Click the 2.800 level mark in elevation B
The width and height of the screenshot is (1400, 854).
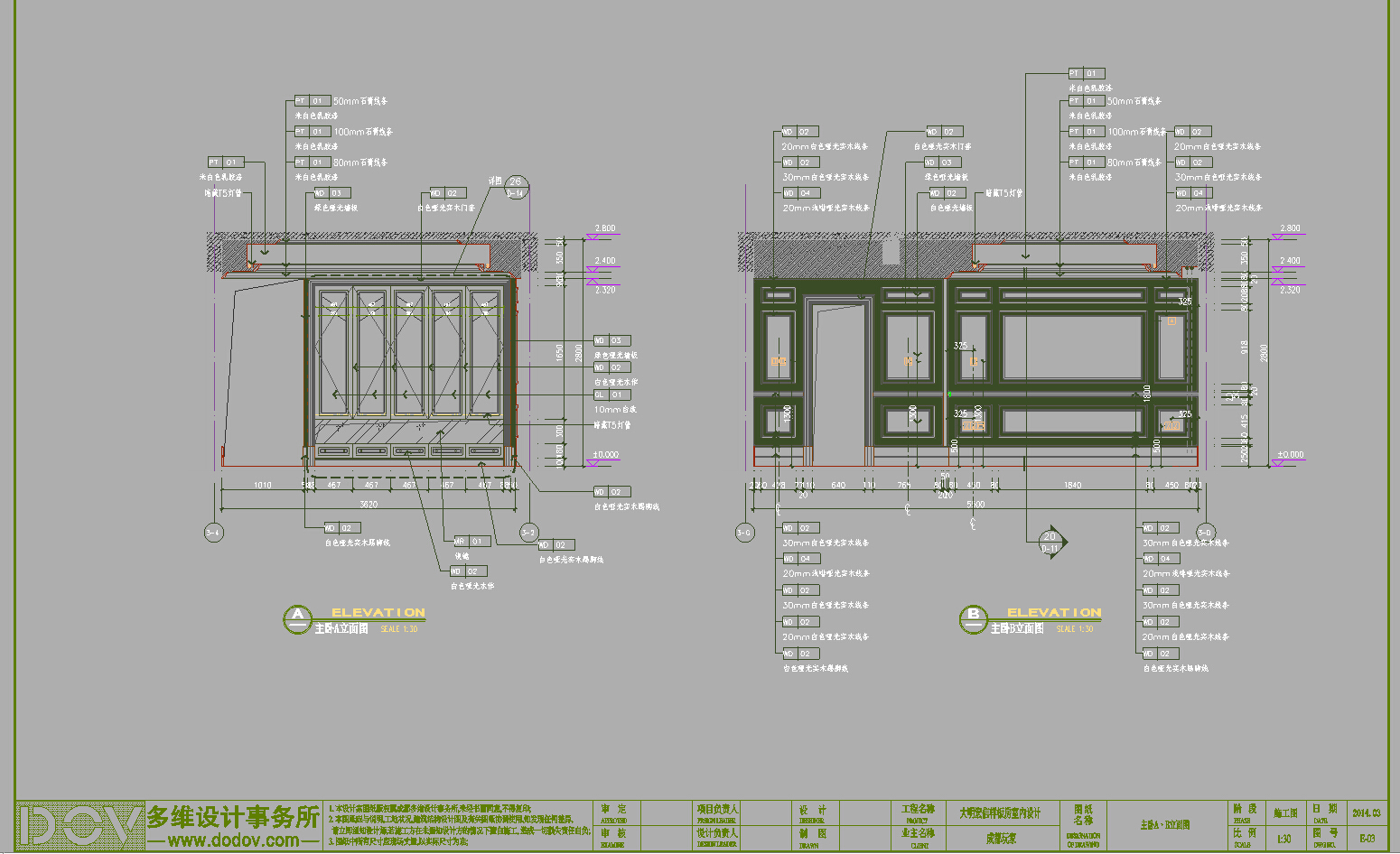coord(1290,228)
